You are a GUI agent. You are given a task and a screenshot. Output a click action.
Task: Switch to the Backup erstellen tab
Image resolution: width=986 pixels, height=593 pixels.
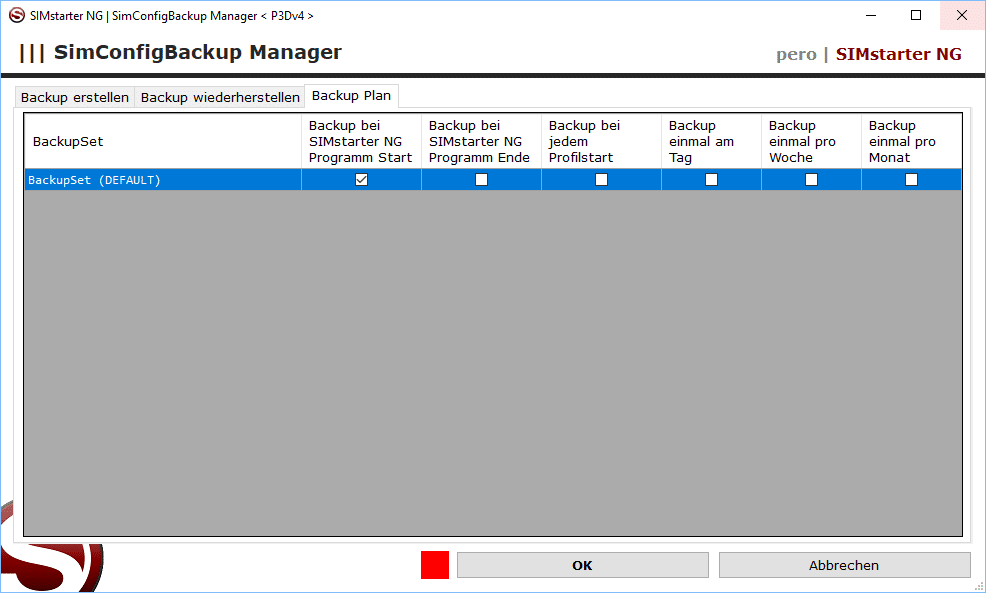point(75,97)
